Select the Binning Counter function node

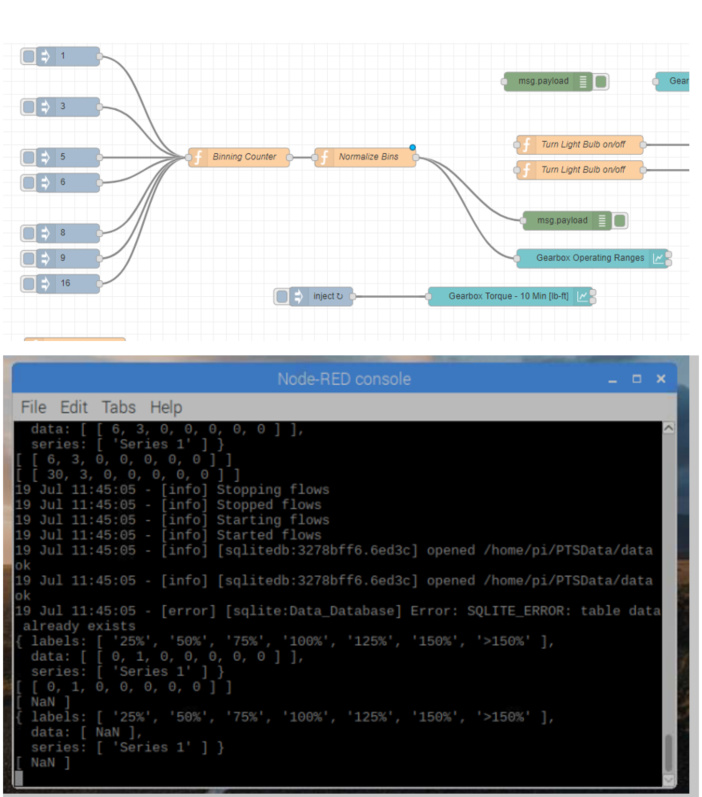click(239, 157)
